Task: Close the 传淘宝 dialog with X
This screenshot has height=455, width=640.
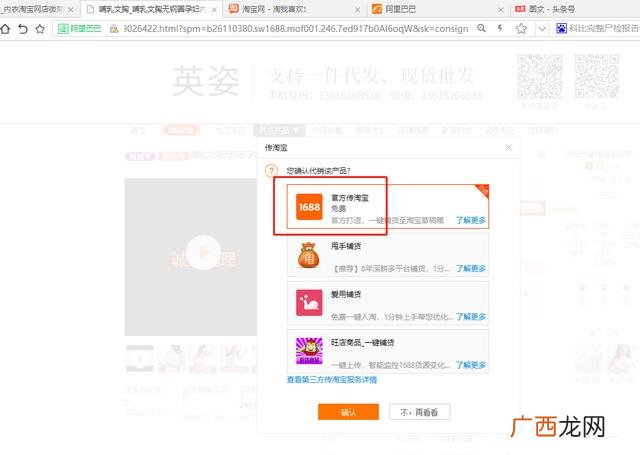Action: [x=508, y=147]
